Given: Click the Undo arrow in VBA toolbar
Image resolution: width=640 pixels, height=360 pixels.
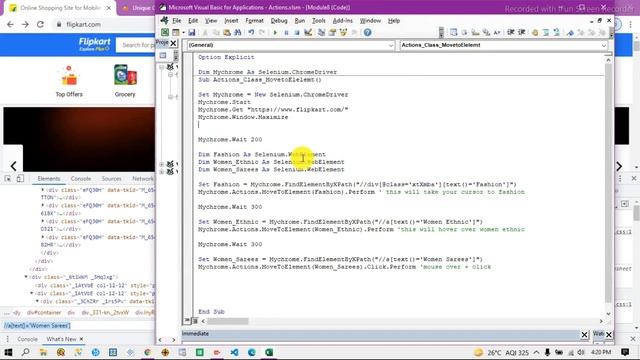Looking at the screenshot, I should coord(251,33).
